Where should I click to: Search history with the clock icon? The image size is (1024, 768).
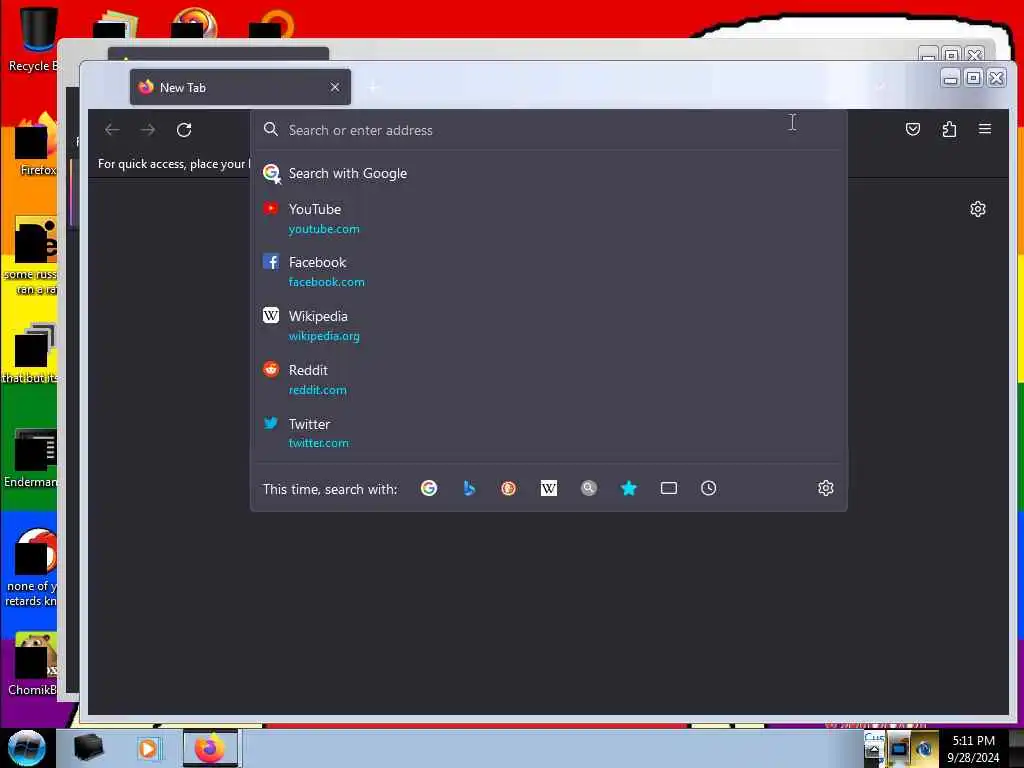tap(709, 488)
